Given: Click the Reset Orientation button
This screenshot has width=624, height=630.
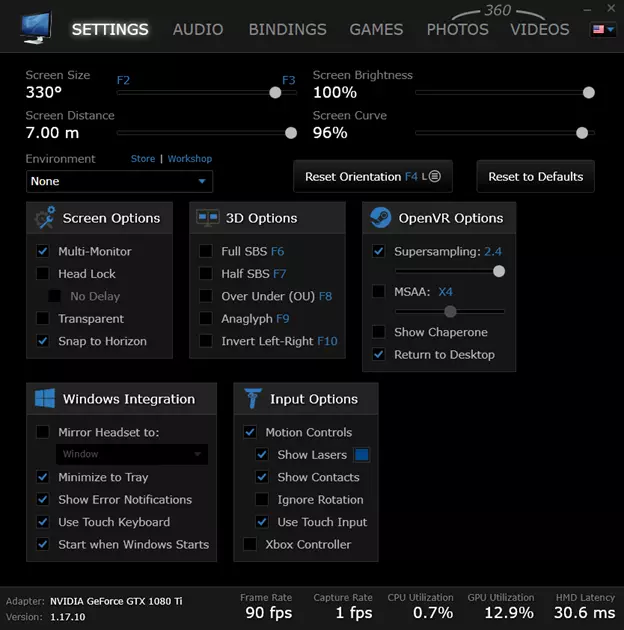Looking at the screenshot, I should point(373,176).
